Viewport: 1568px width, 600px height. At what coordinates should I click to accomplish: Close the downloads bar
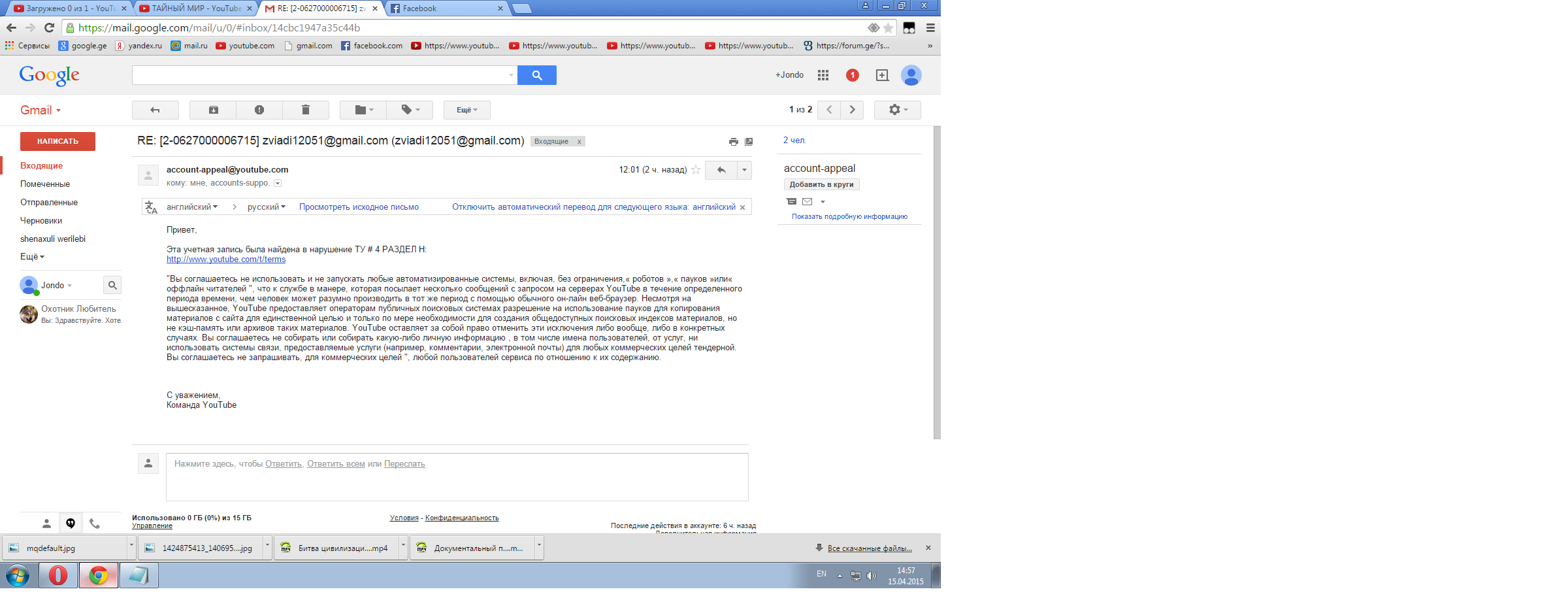coord(928,548)
